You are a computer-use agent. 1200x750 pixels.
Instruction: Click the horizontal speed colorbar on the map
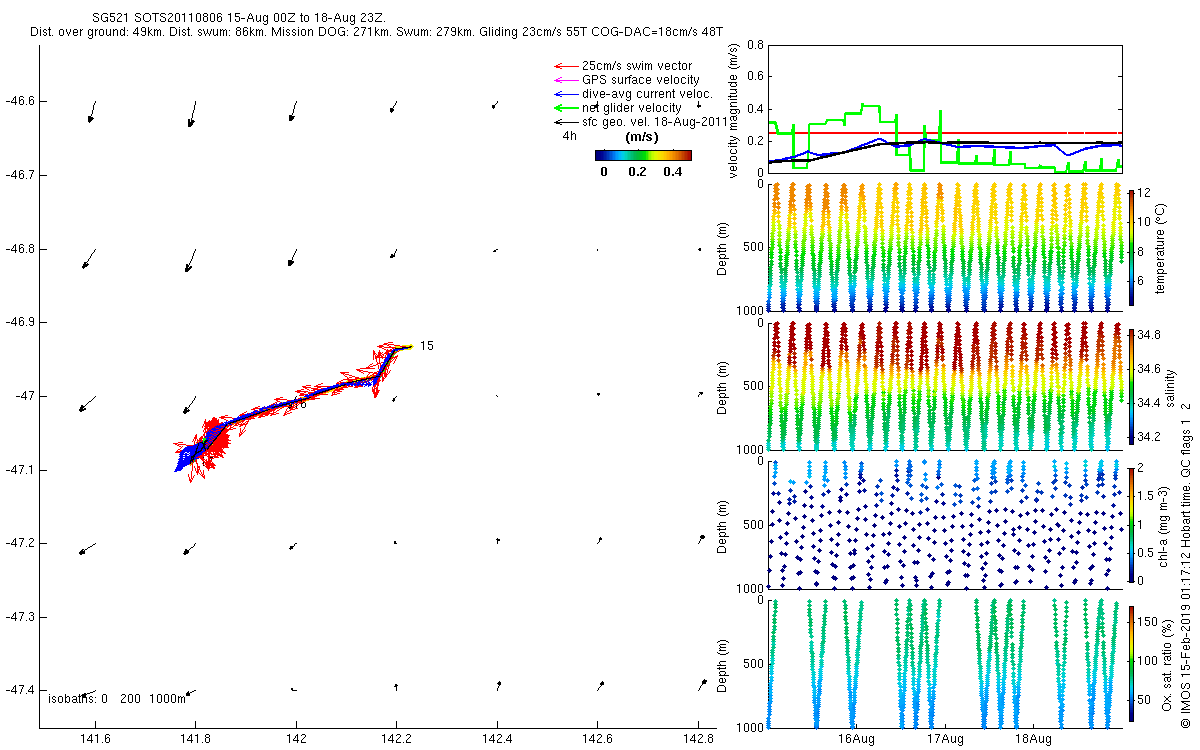[x=643, y=155]
